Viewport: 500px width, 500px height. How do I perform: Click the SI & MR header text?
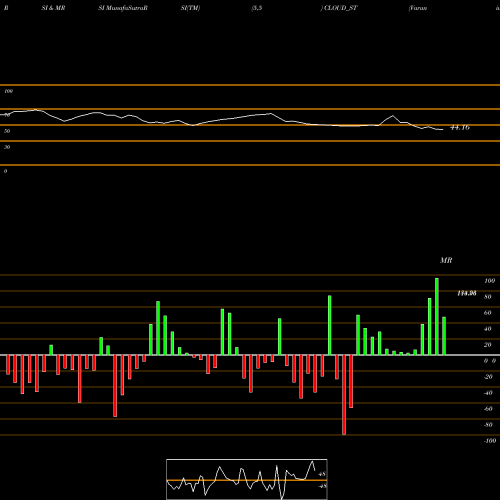coord(53,8)
